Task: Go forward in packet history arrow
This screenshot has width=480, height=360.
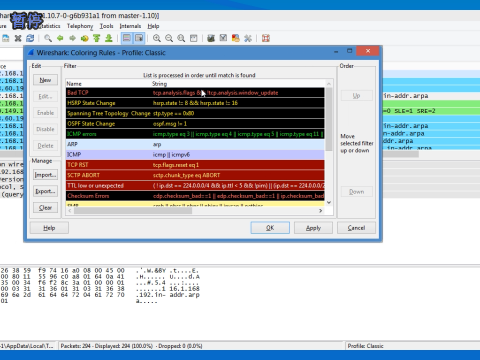Action: 72,38
